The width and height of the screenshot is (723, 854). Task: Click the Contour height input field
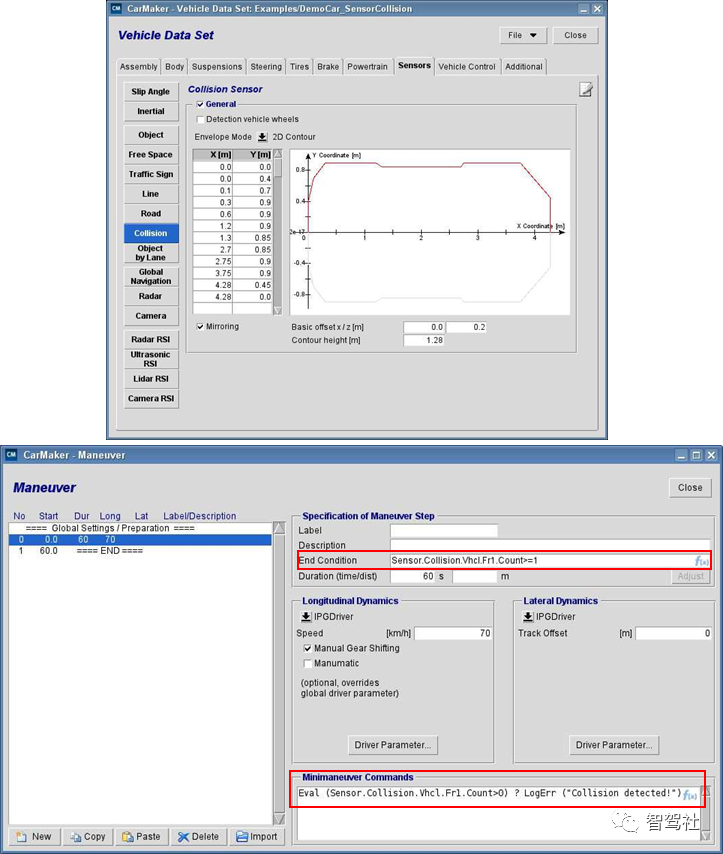(423, 340)
